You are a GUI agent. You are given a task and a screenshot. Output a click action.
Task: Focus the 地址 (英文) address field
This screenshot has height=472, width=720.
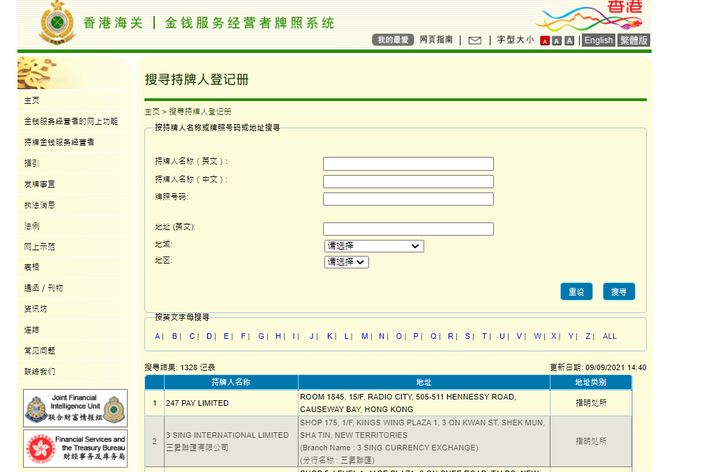pos(408,229)
